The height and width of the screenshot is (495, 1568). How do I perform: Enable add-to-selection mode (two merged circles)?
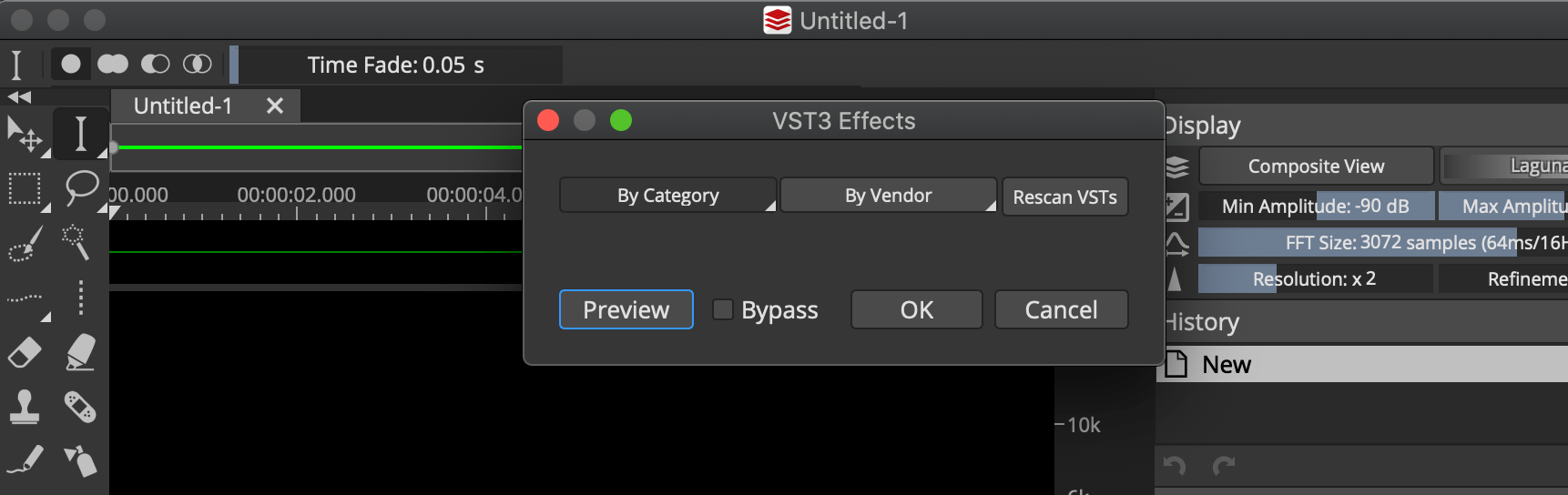click(113, 64)
